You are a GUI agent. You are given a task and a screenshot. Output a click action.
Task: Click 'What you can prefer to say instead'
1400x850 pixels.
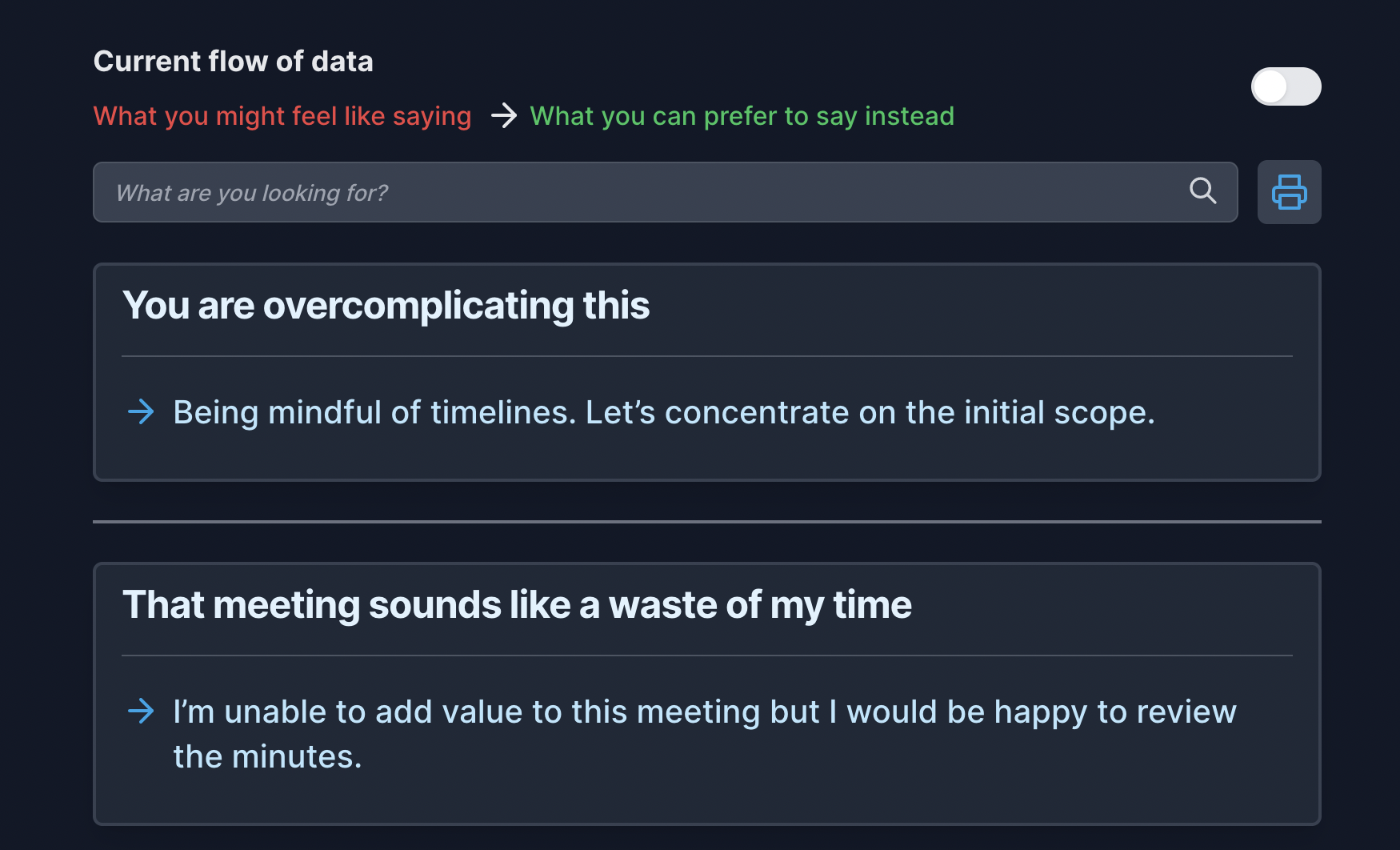pos(742,116)
